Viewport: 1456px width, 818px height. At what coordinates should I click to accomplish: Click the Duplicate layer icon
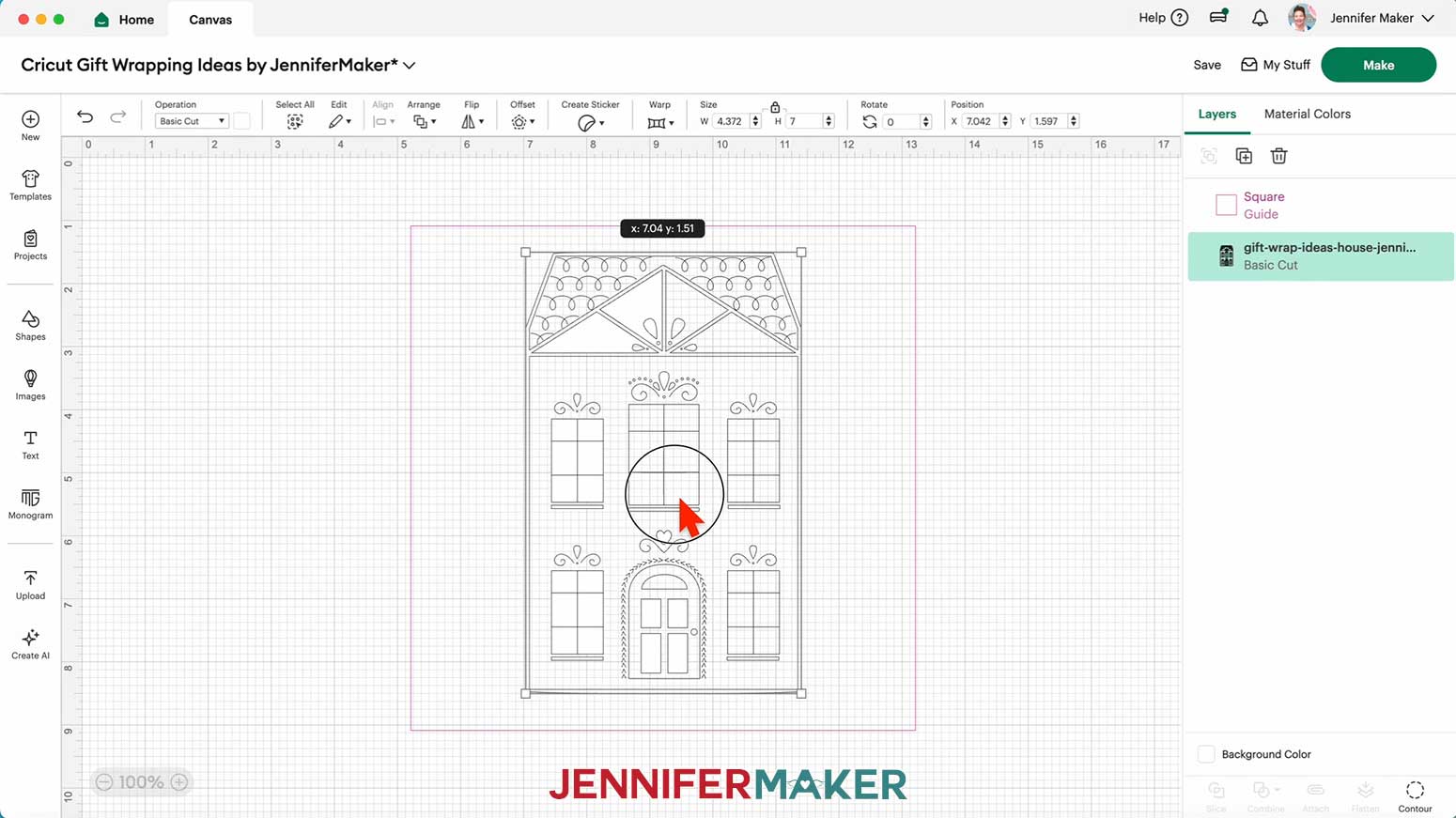[1244, 156]
